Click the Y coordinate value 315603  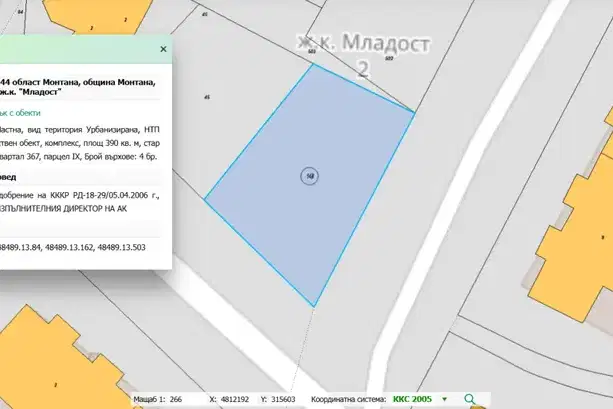pos(283,399)
